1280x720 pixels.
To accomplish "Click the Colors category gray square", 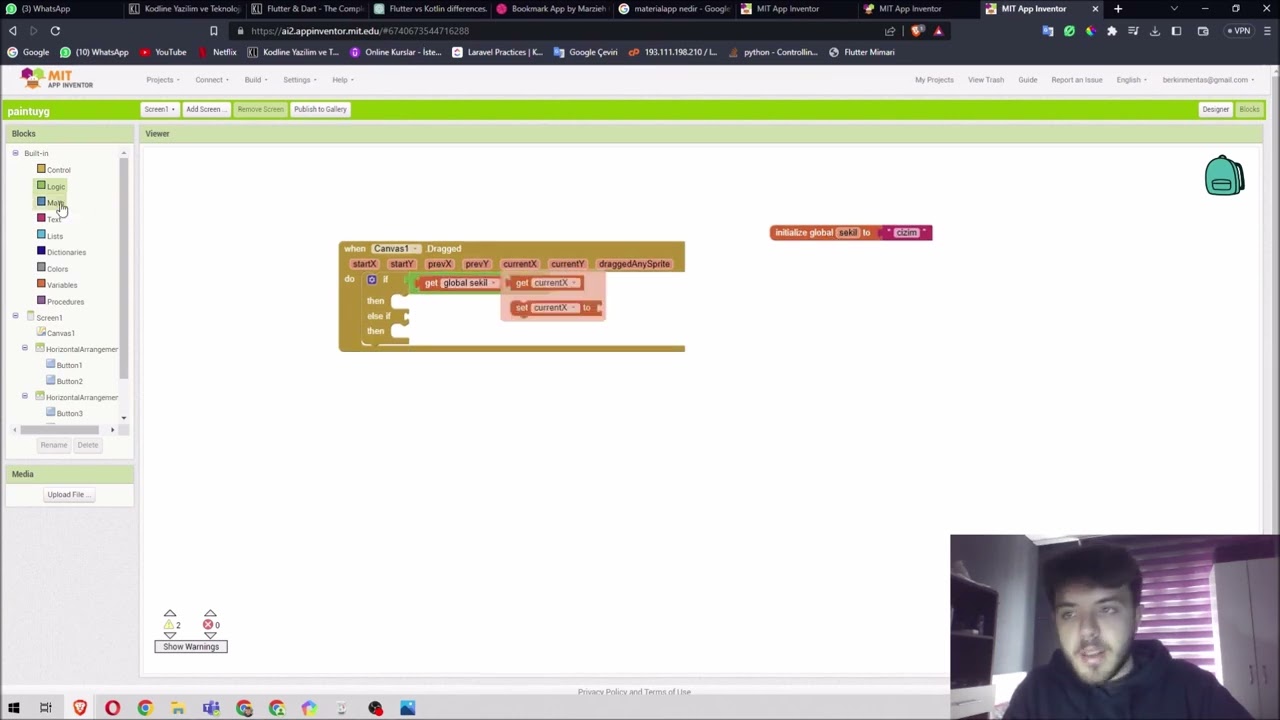I will pyautogui.click(x=41, y=268).
